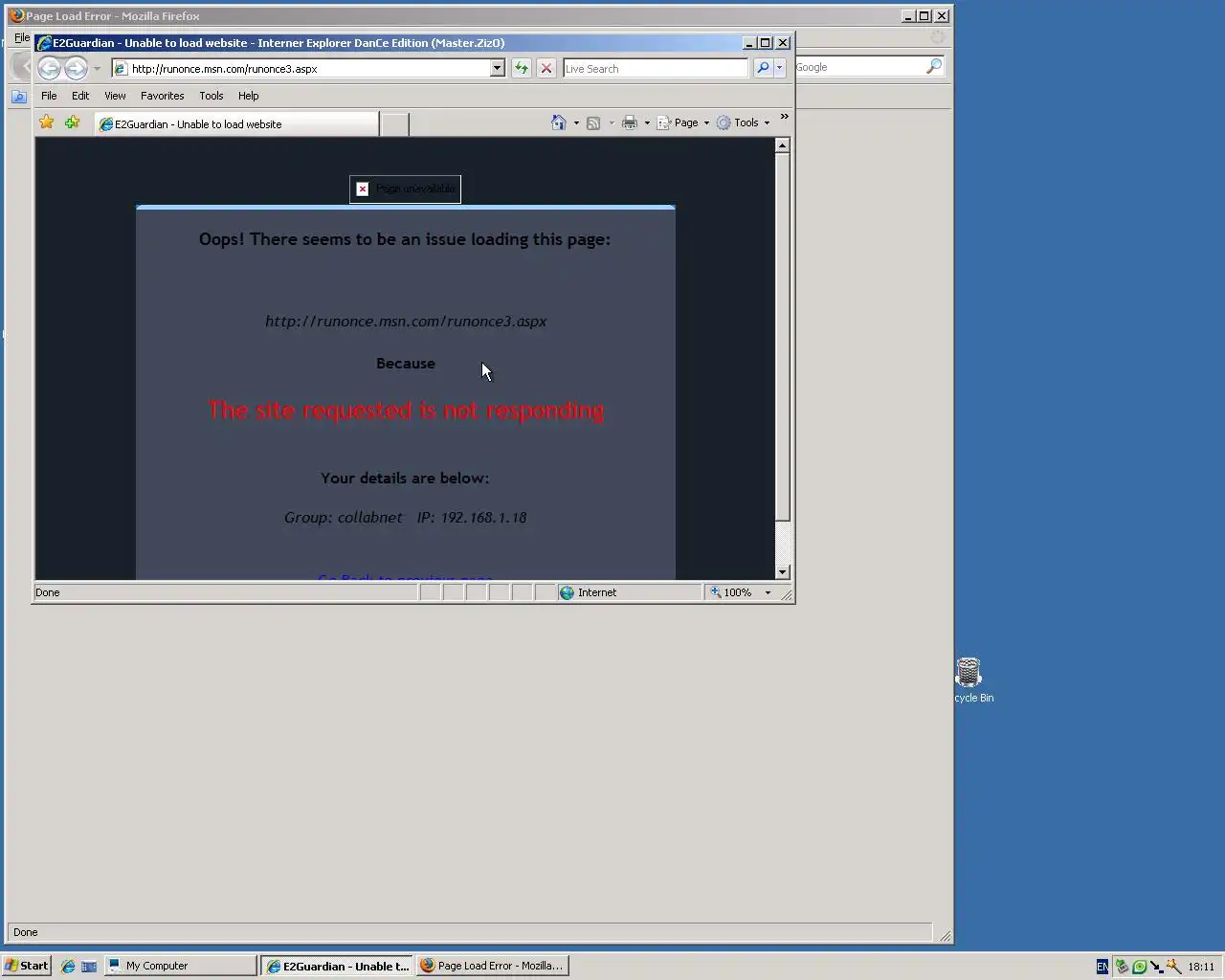Click the IE scrollbar up arrow
Screen dimensions: 1225x980
(x=782, y=145)
